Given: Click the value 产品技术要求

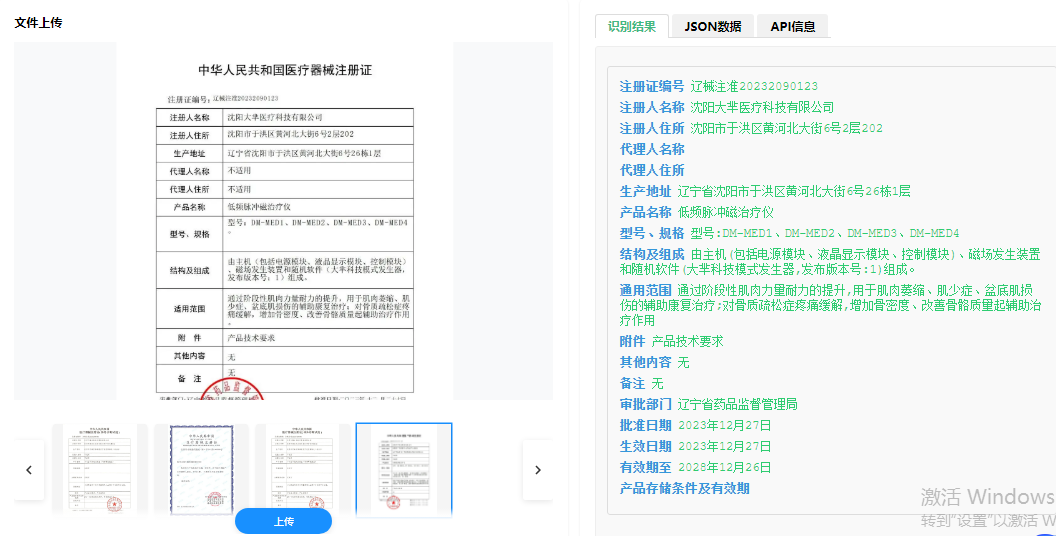Looking at the screenshot, I should click(x=687, y=341).
